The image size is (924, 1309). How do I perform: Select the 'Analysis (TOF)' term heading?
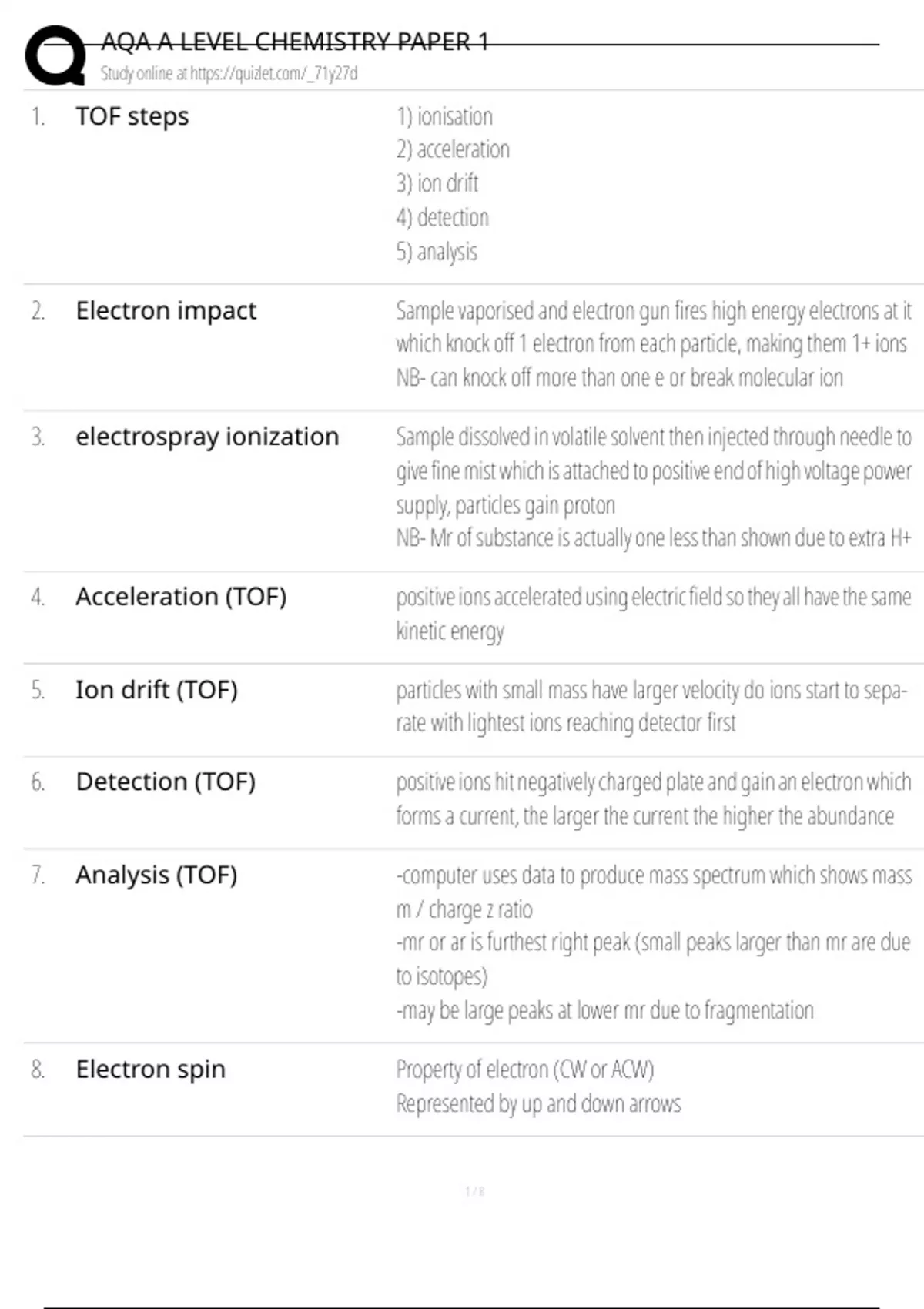point(156,875)
